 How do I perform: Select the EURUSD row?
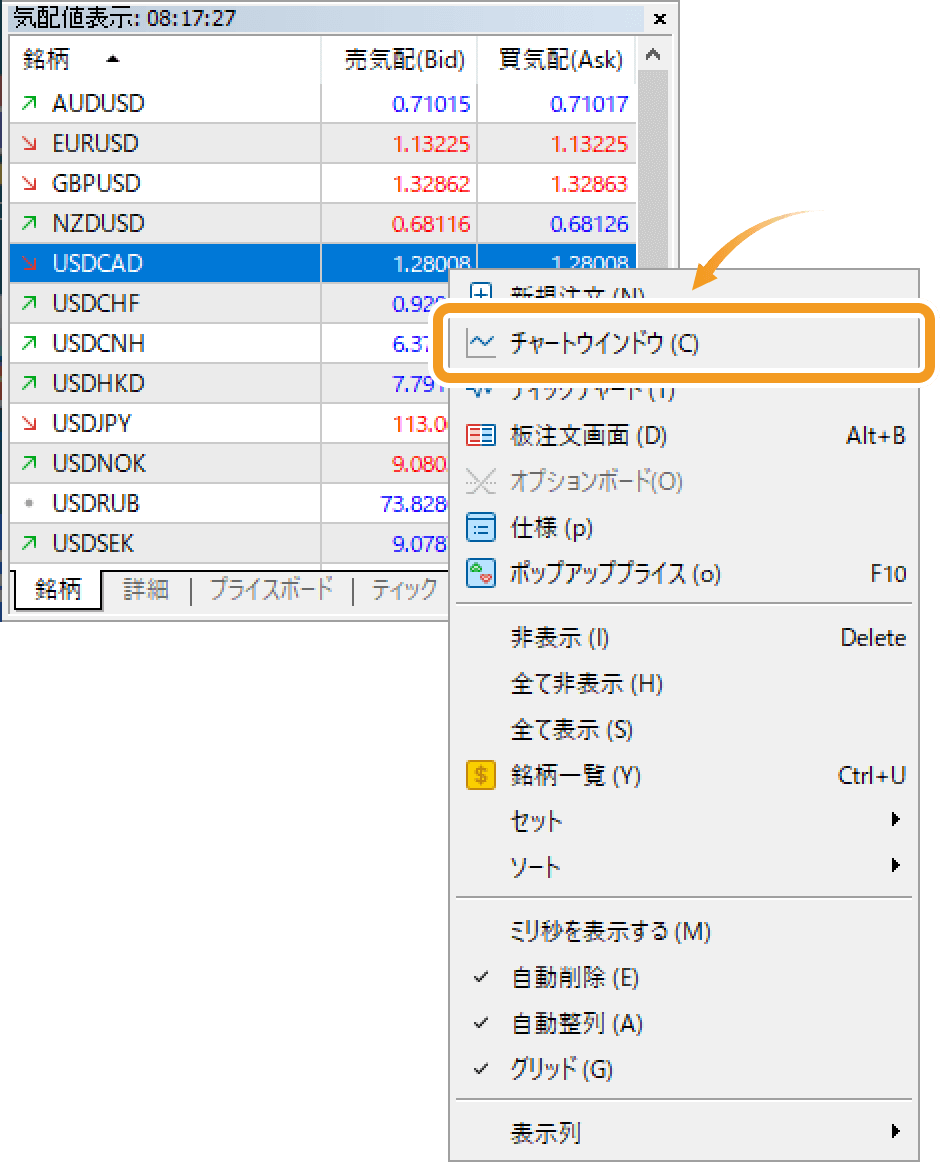[322, 144]
